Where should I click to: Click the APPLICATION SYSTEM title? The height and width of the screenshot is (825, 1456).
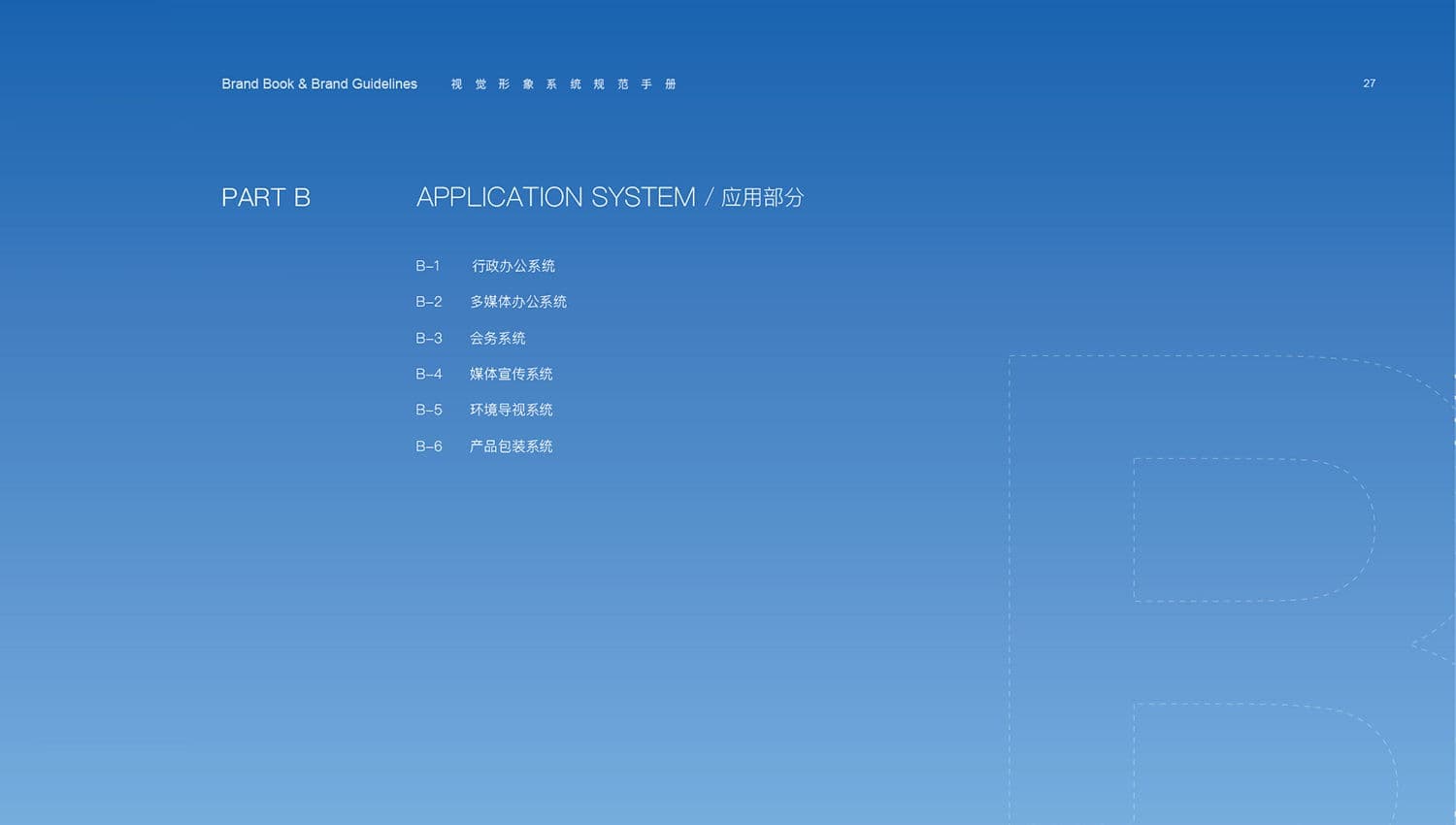tap(555, 197)
